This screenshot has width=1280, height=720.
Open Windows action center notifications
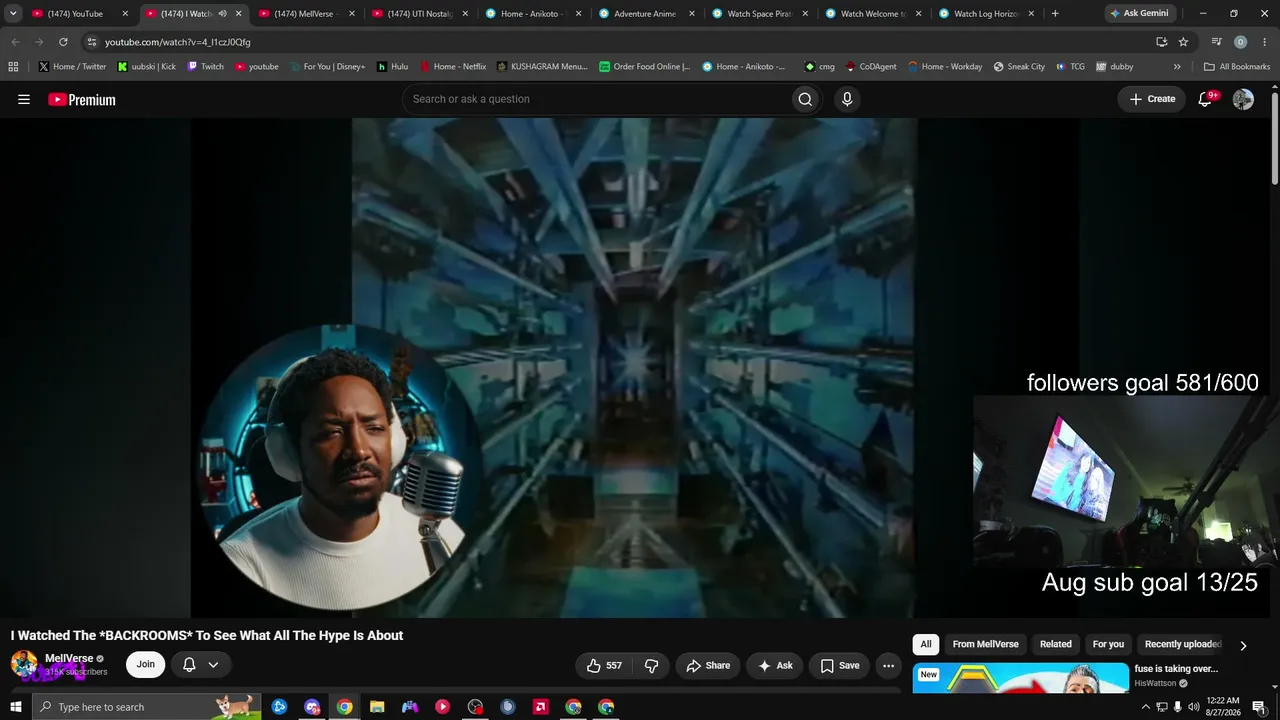(1259, 707)
